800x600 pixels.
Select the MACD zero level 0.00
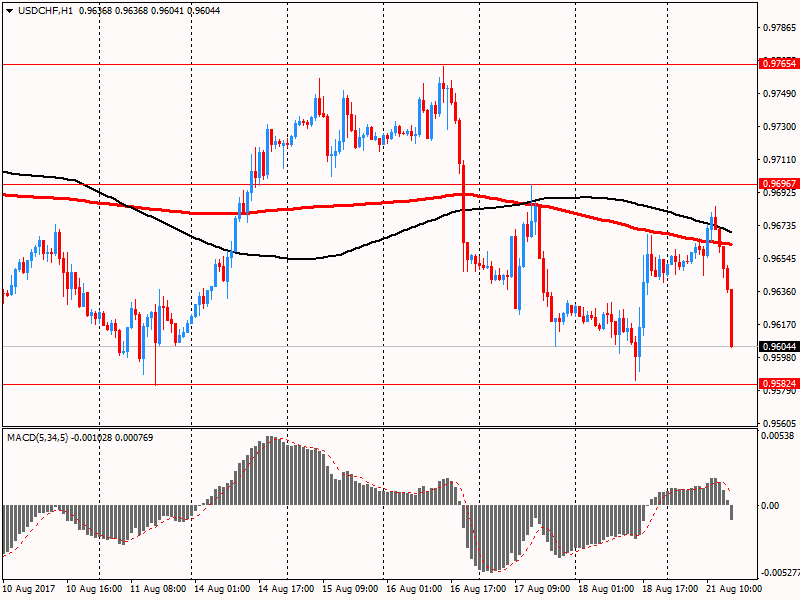coord(770,506)
